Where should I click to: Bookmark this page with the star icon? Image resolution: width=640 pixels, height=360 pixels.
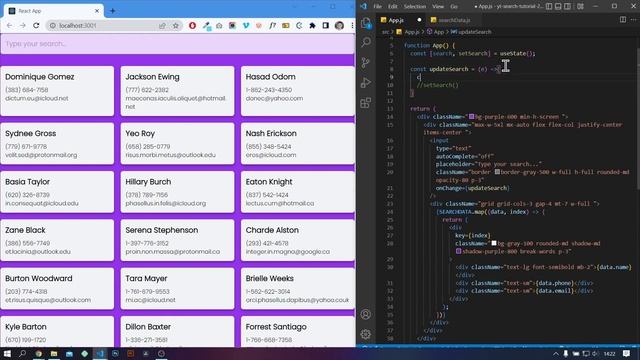[176, 25]
